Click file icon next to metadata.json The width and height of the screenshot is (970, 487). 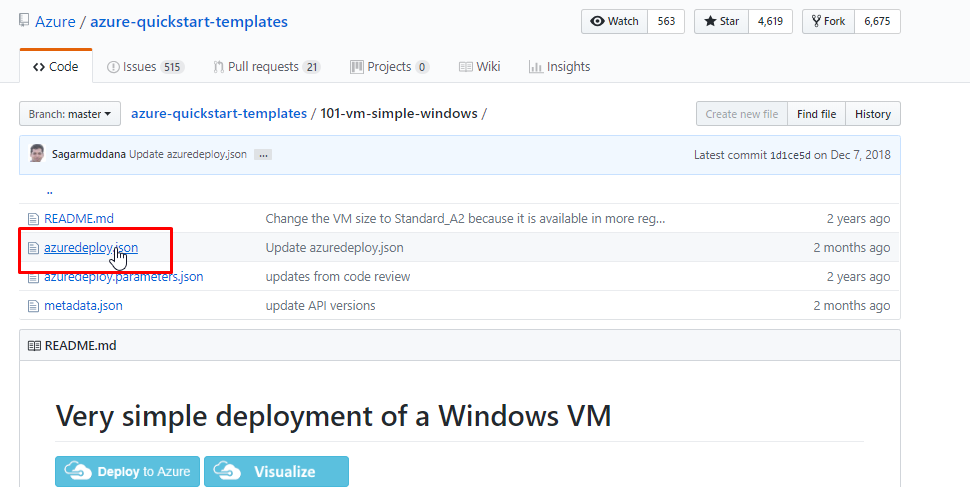point(33,306)
